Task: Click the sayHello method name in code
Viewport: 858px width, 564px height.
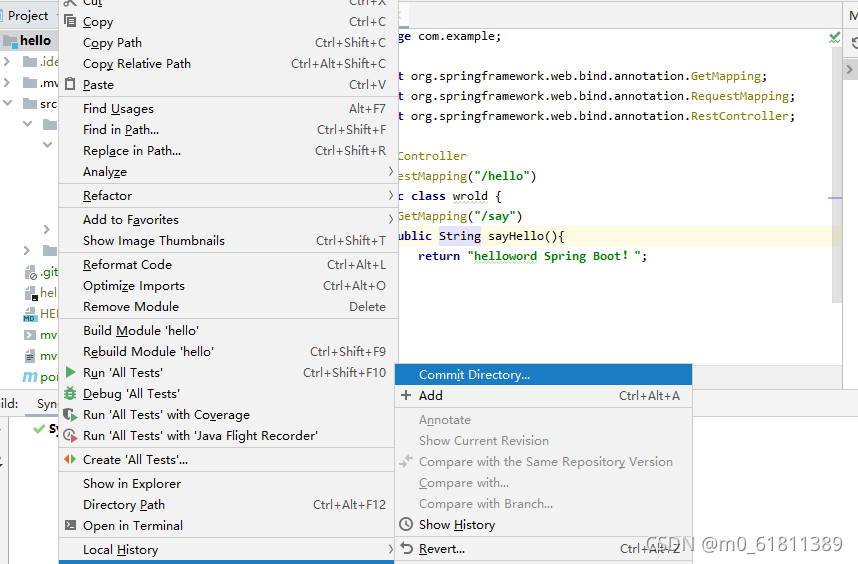Action: 516,236
